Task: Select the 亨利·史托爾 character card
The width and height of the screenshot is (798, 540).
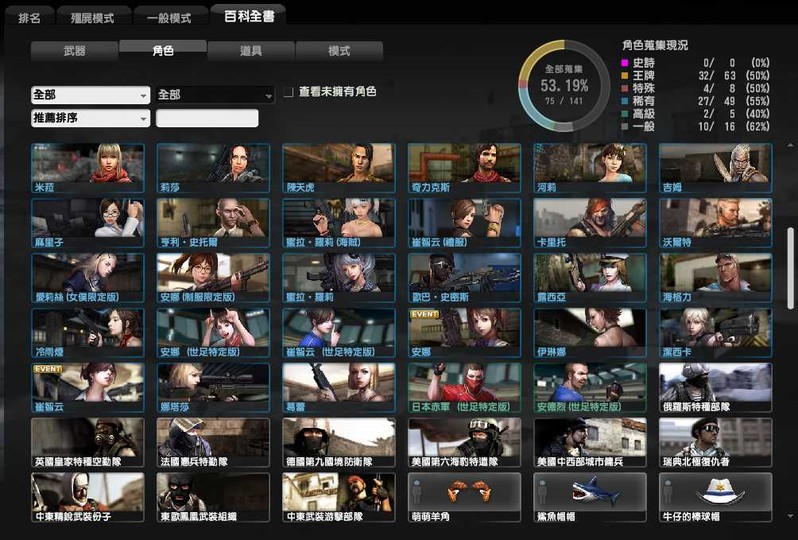Action: pos(213,223)
